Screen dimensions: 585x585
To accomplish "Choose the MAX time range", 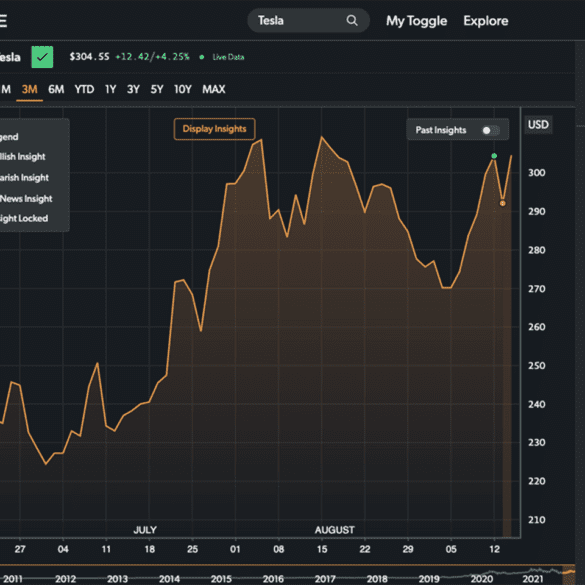I will click(214, 90).
